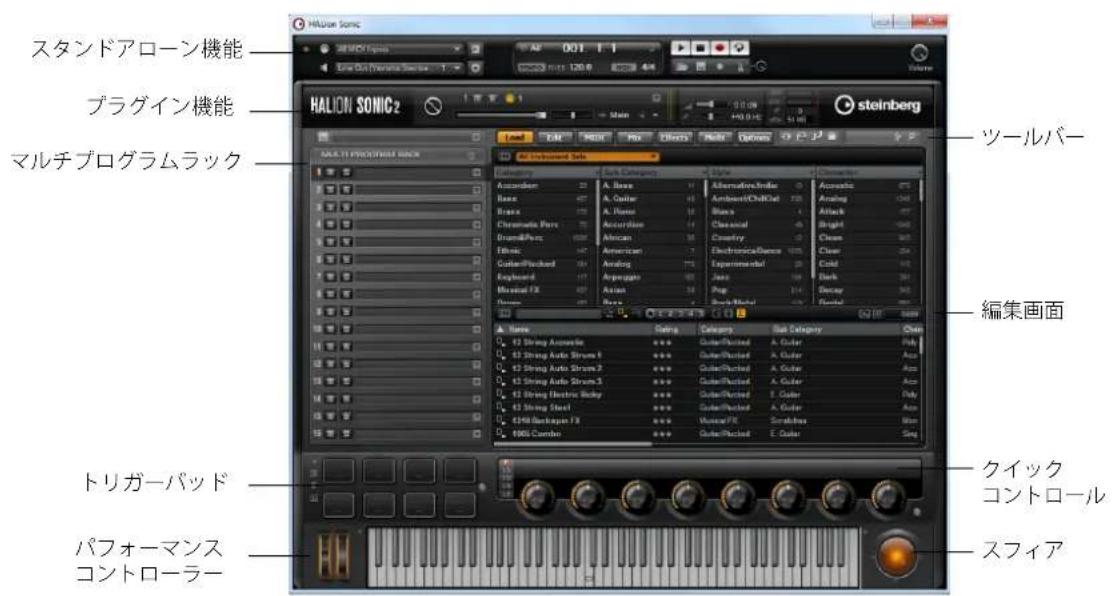The width and height of the screenshot is (1112, 596).
Task: Open the load program icon of slot 1
Action: tap(477, 172)
